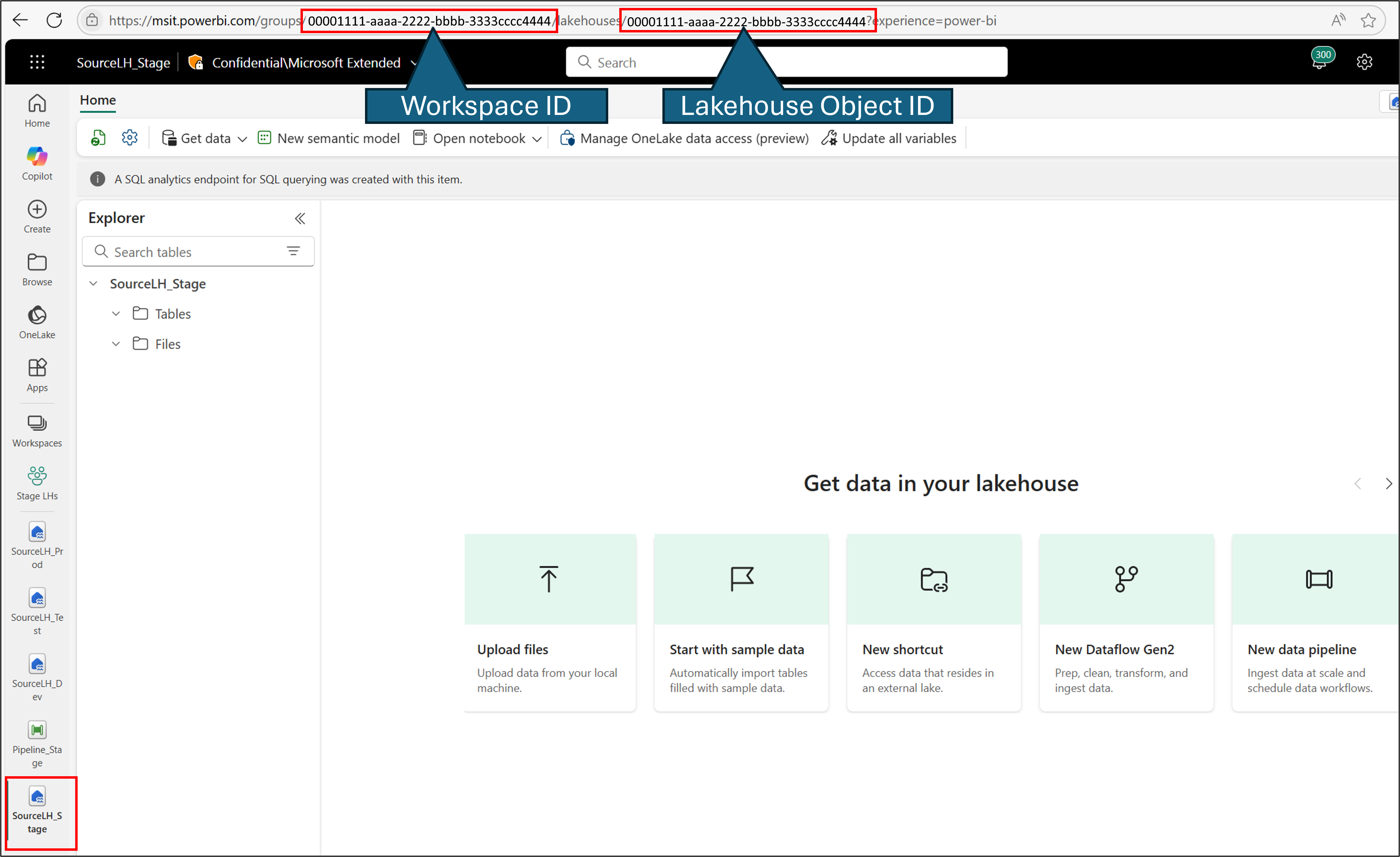The image size is (1400, 857).
Task: Expand the Open notebook dropdown
Action: click(x=537, y=139)
